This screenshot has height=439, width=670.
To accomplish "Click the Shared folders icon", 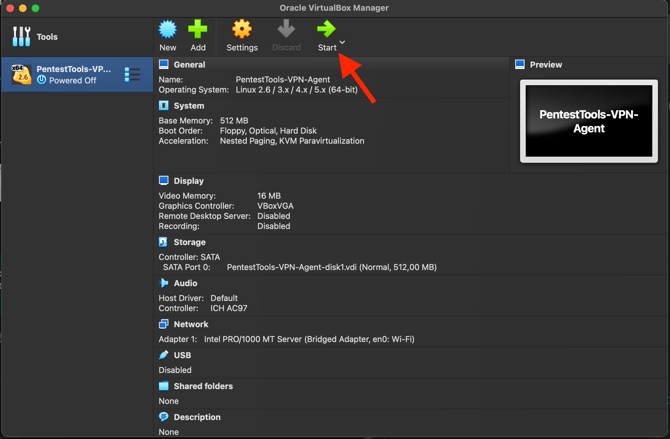I will [164, 386].
